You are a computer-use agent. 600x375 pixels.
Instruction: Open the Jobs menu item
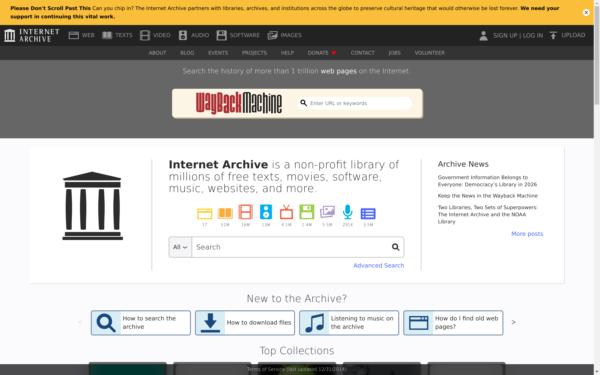coord(395,53)
